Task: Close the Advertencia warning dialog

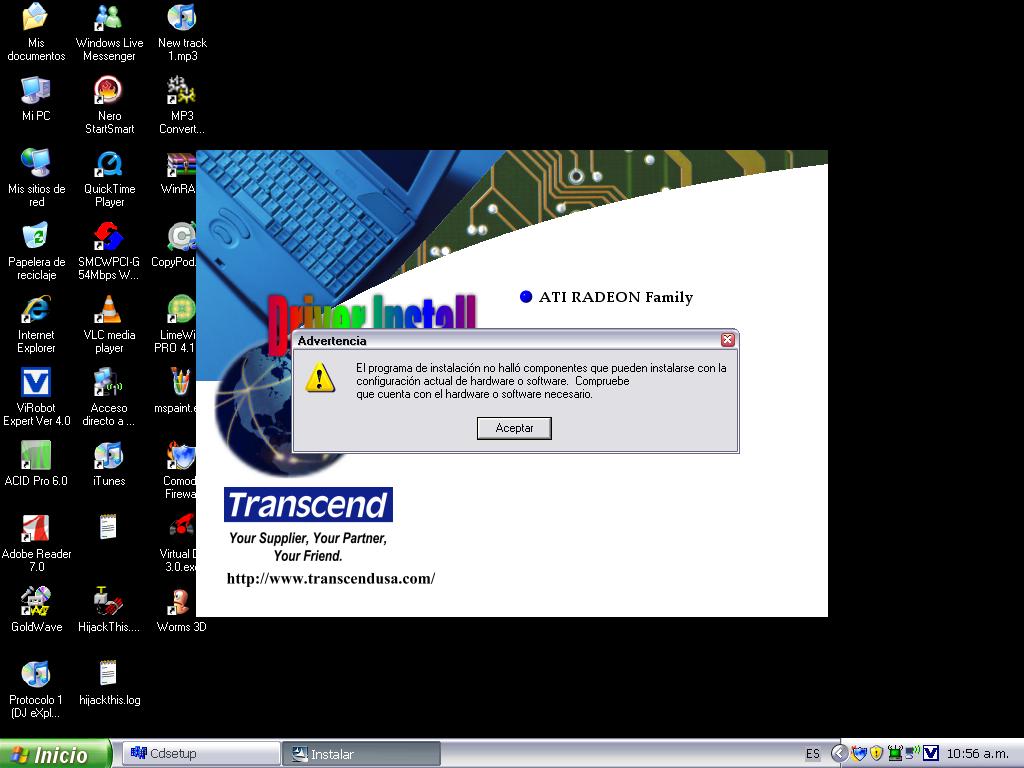Action: click(728, 340)
